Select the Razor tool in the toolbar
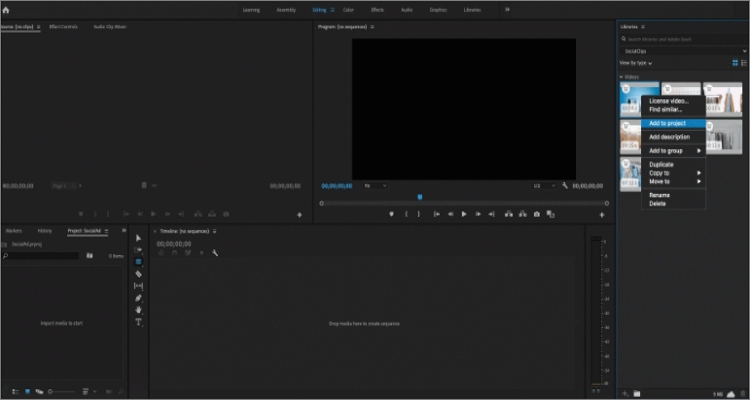Viewport: 750px width, 400px height. 138,274
